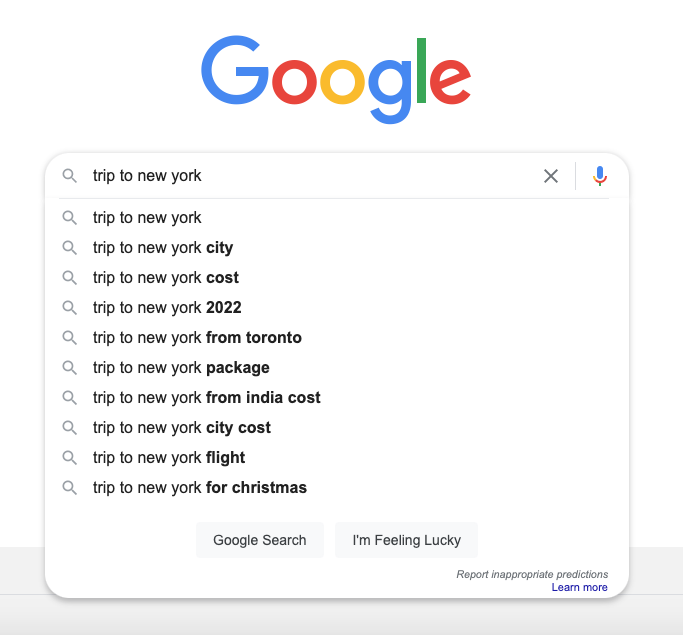Pick suggestion 'trip to new york from india cost'
Image resolution: width=683 pixels, height=635 pixels.
coord(336,398)
